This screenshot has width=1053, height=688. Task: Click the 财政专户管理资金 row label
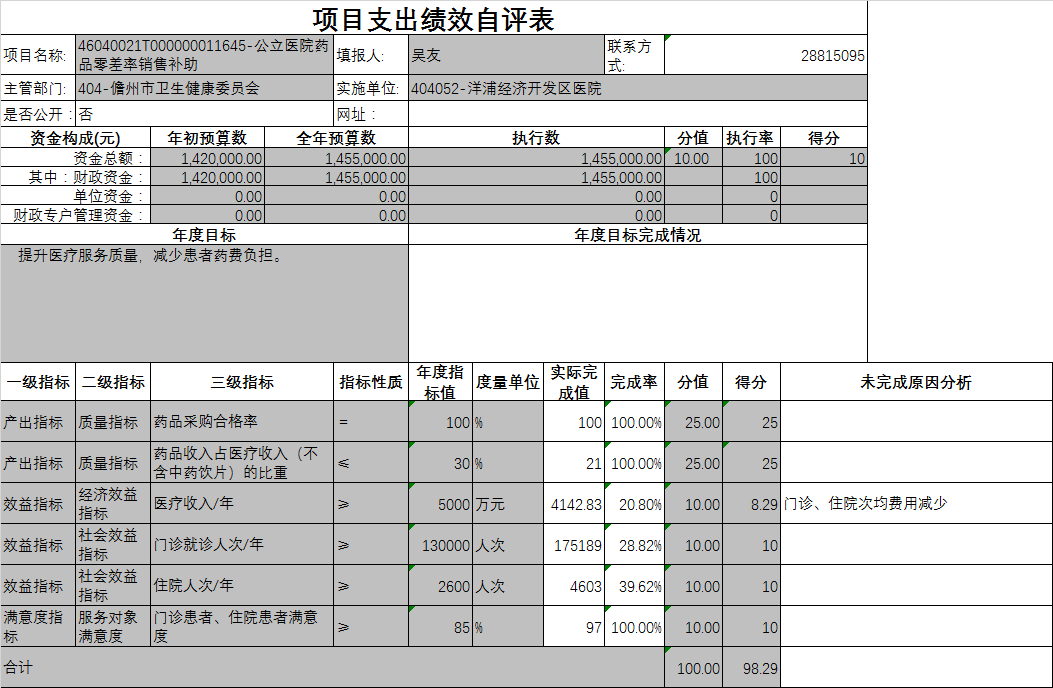[75, 215]
